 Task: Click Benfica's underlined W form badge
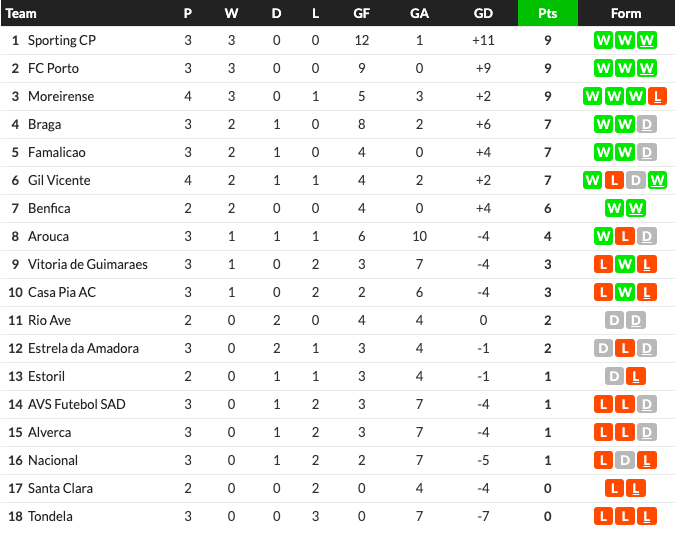tap(636, 208)
